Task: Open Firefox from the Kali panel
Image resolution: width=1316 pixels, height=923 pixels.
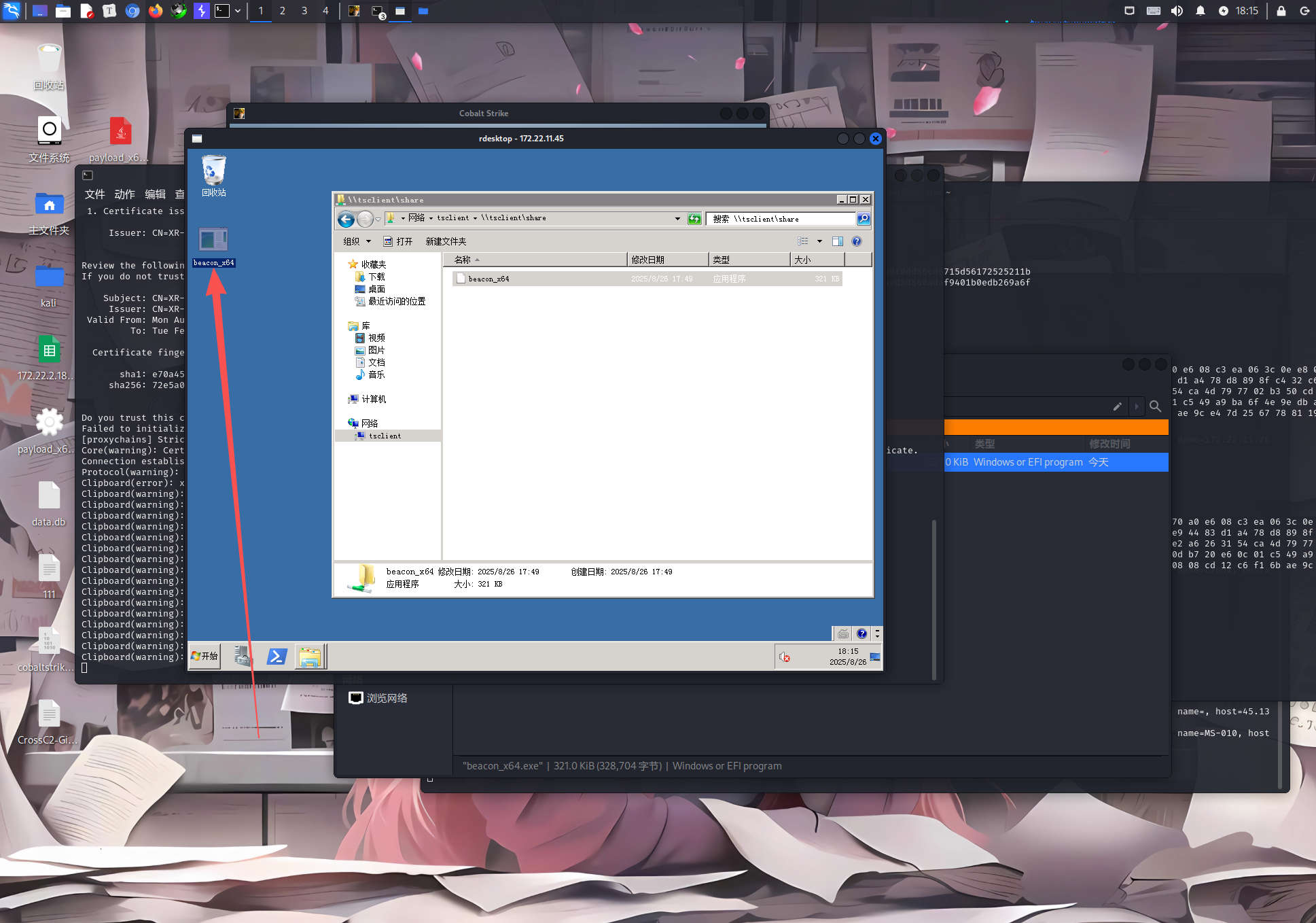Action: click(156, 11)
